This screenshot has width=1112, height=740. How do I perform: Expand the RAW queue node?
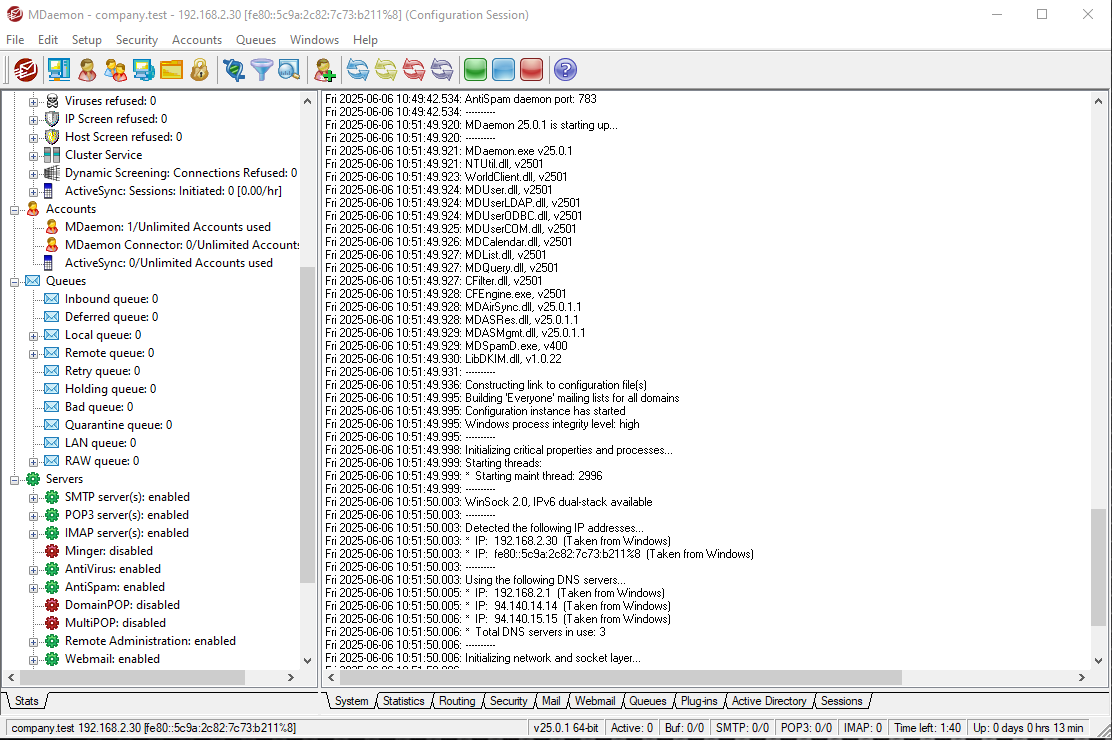click(x=33, y=462)
